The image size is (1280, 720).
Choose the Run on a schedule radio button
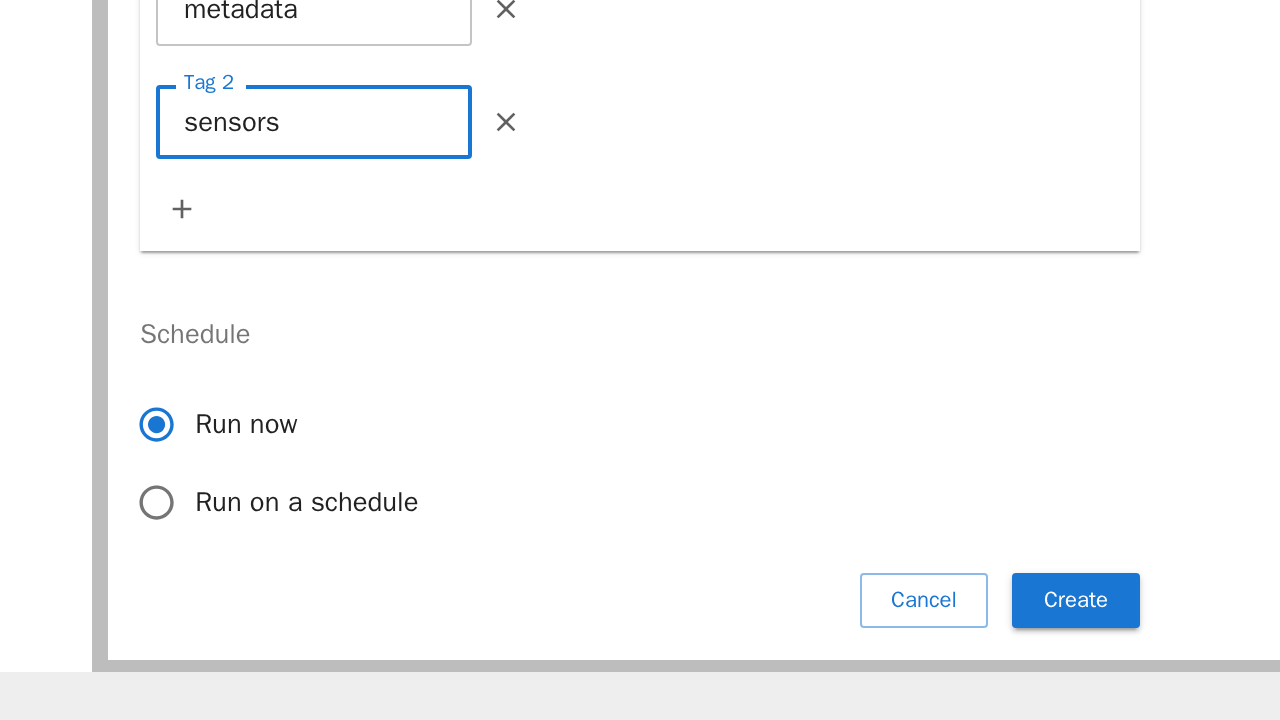(x=157, y=502)
